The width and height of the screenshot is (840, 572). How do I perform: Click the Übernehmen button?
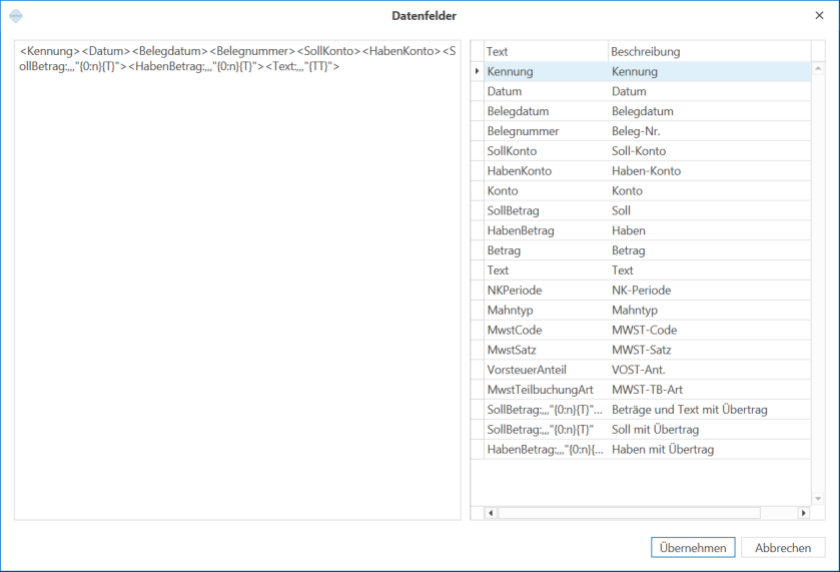tap(693, 547)
